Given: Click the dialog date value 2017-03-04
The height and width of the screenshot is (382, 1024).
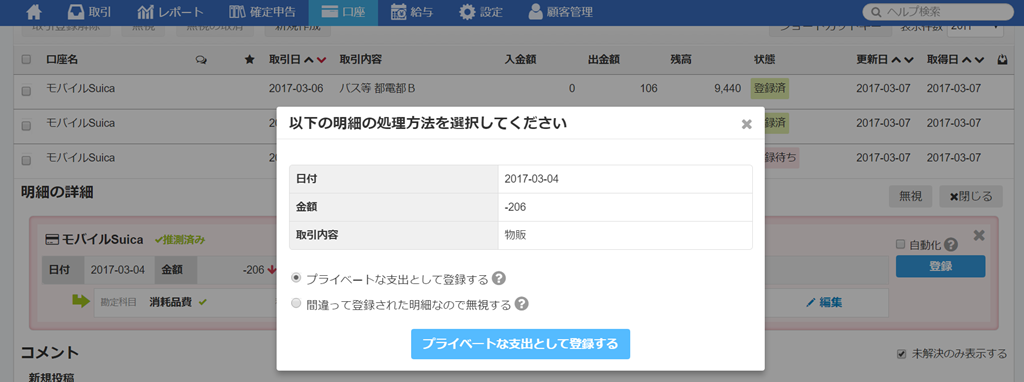Looking at the screenshot, I should pyautogui.click(x=532, y=179).
